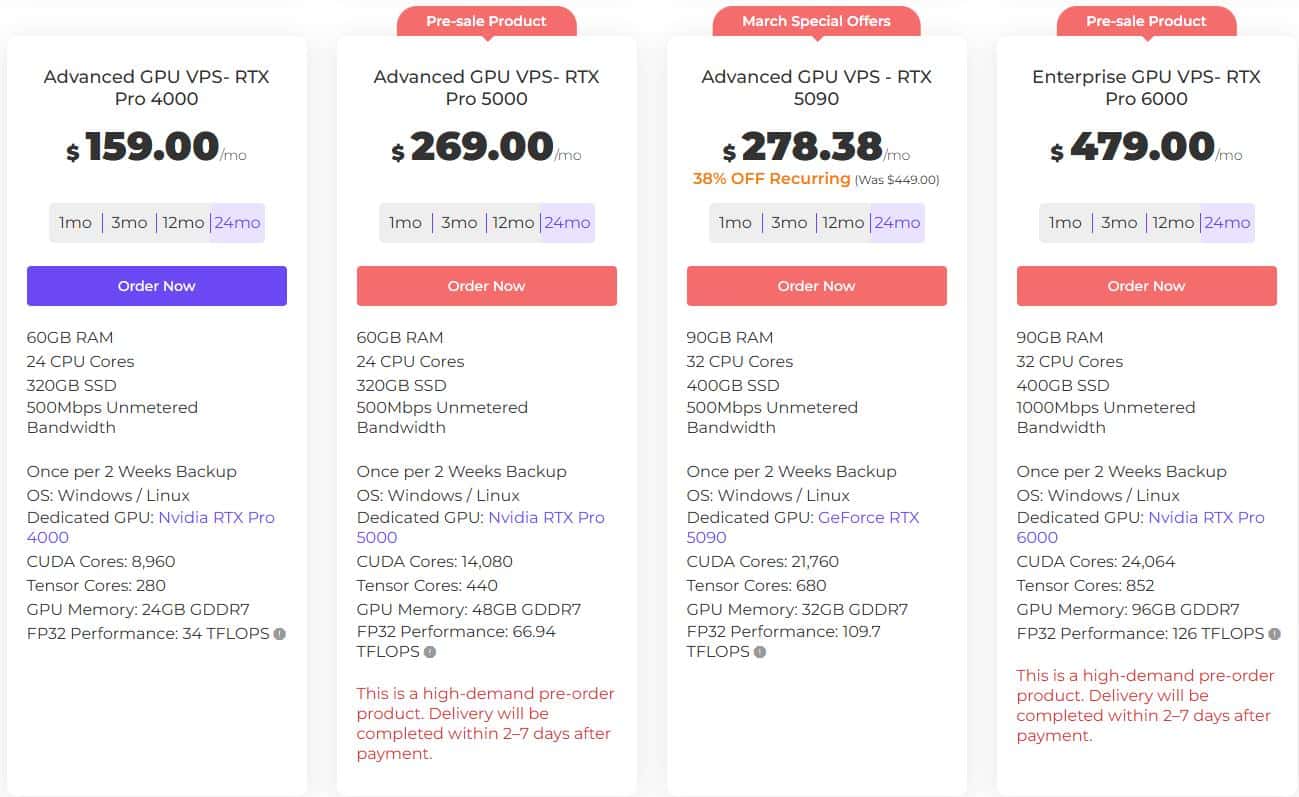Switch to 12mo pricing on RTX Pro 4000

183,222
